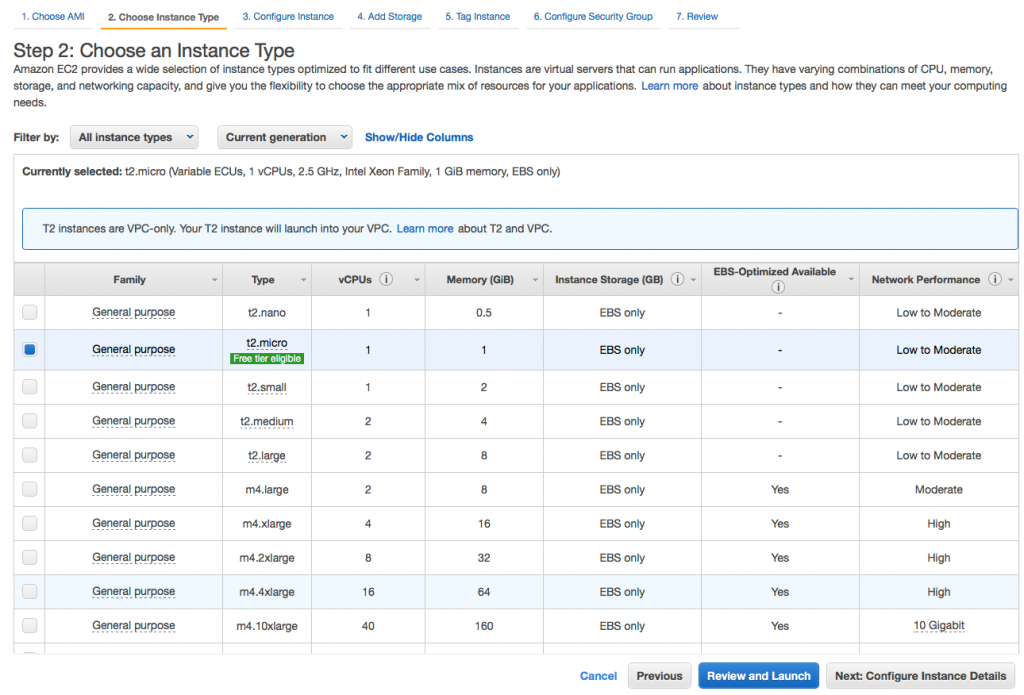Open the 5. Tag Instance tab
This screenshot has height=695, width=1024.
(x=477, y=16)
